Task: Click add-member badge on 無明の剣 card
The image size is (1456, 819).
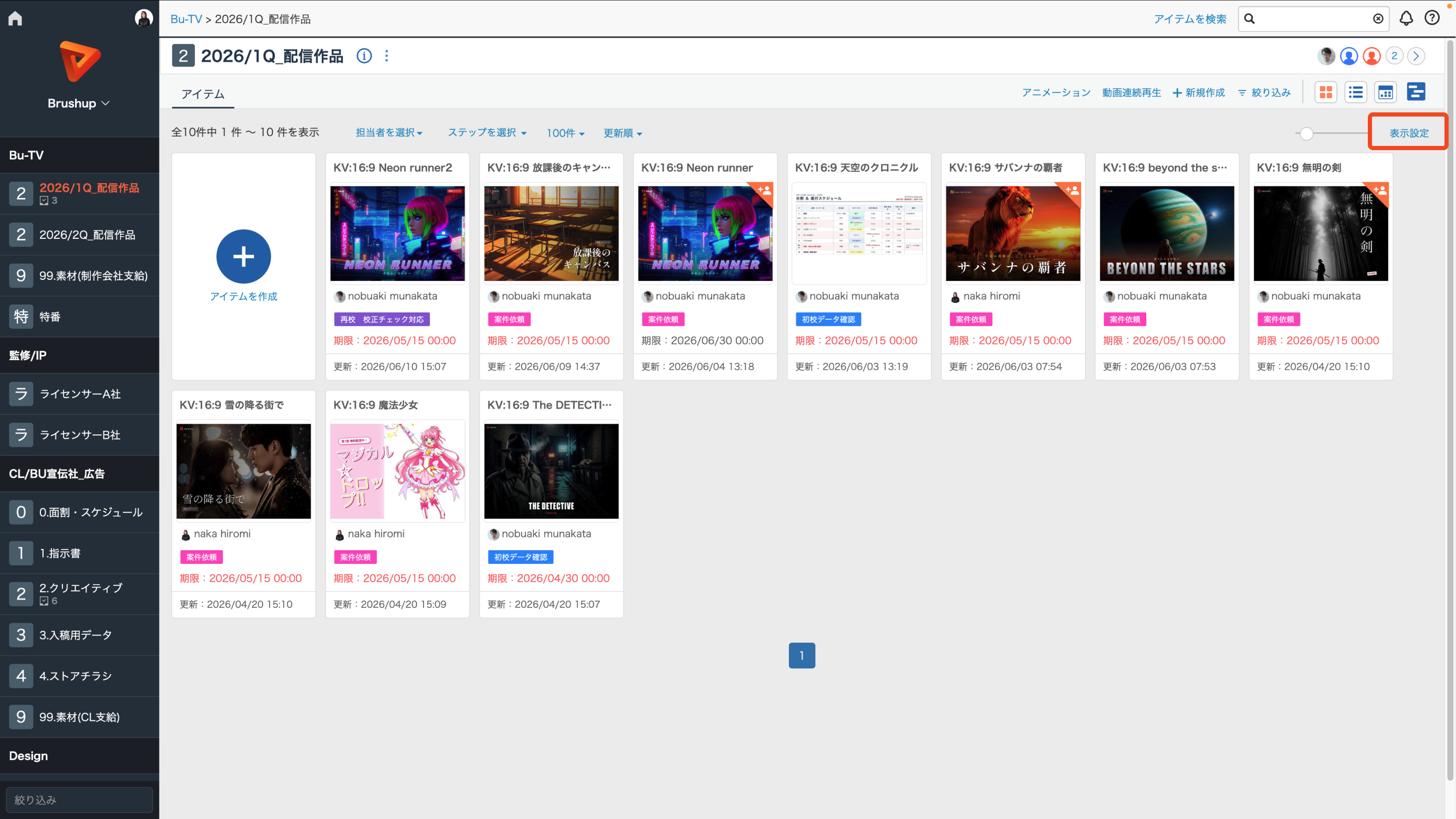Action: pyautogui.click(x=1380, y=191)
